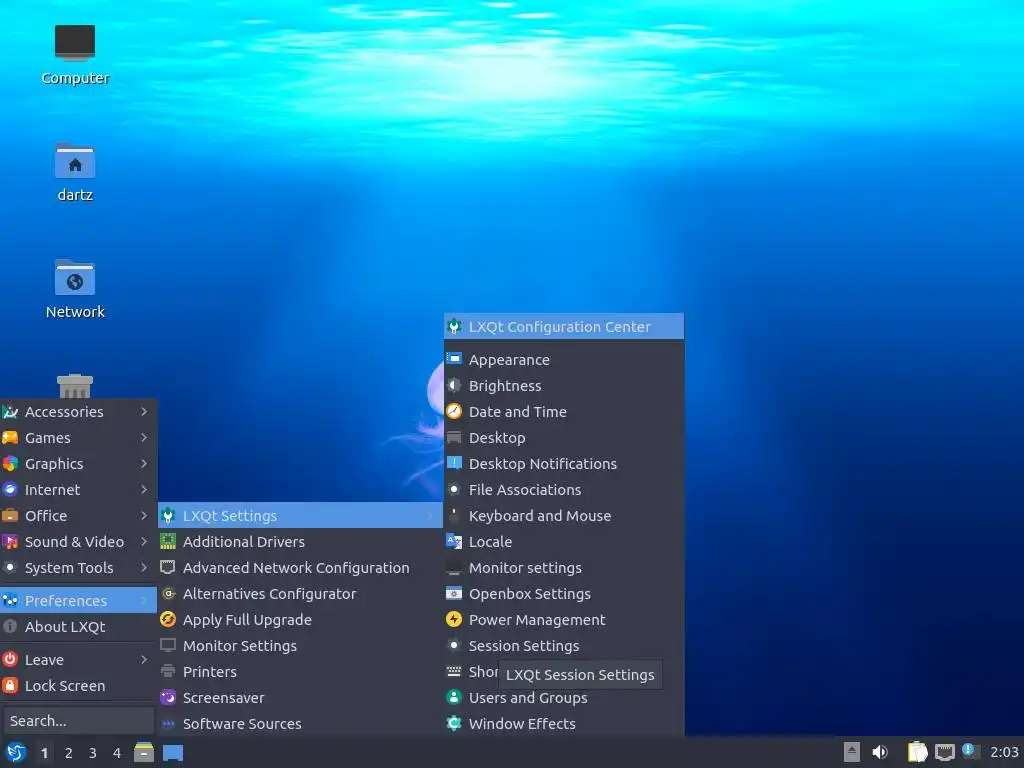Select the LXQt Settings menu entry
Viewport: 1024px width, 768px height.
(300, 515)
